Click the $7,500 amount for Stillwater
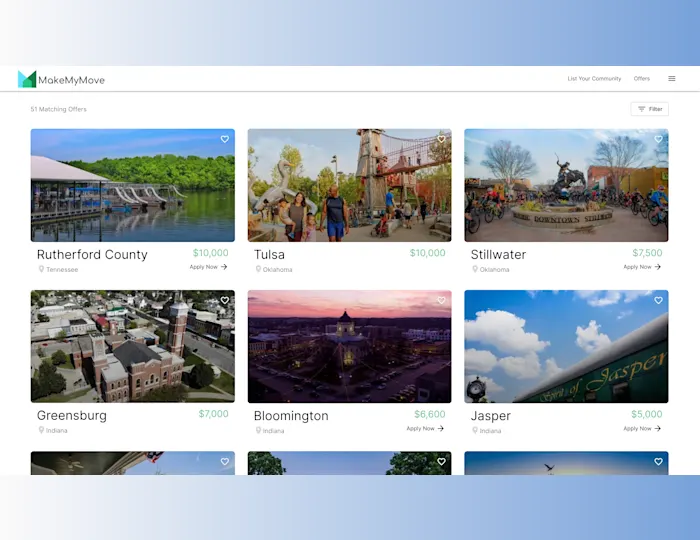 (x=647, y=253)
